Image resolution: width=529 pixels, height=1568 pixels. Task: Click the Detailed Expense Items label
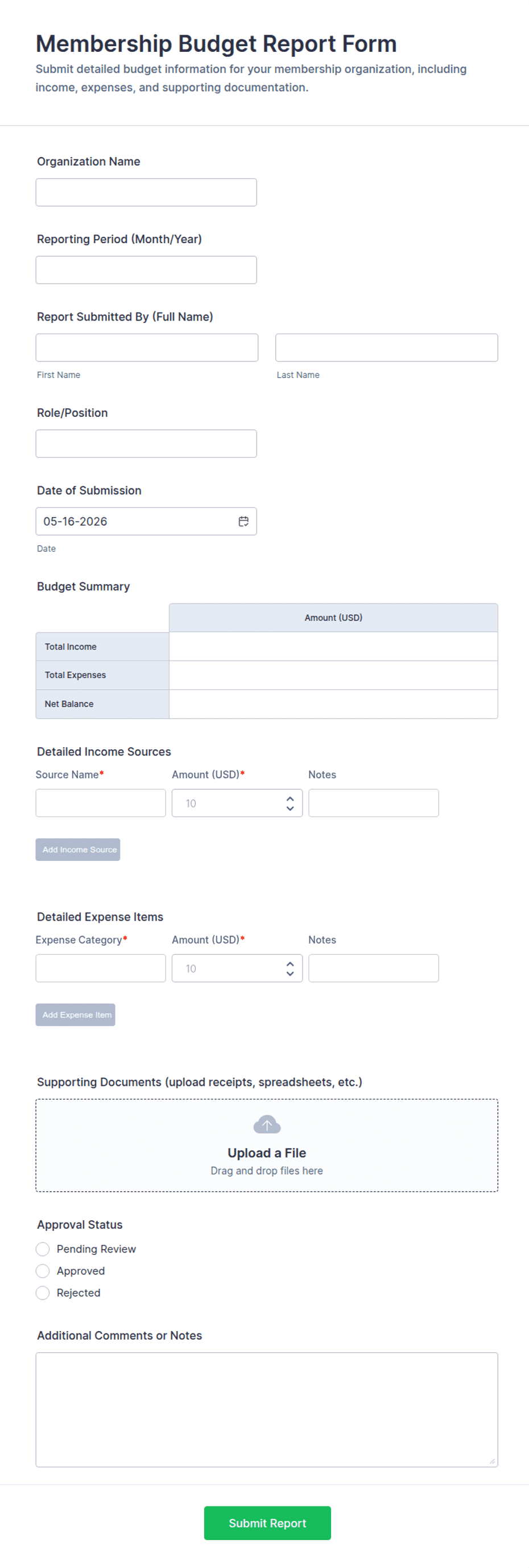(x=100, y=916)
